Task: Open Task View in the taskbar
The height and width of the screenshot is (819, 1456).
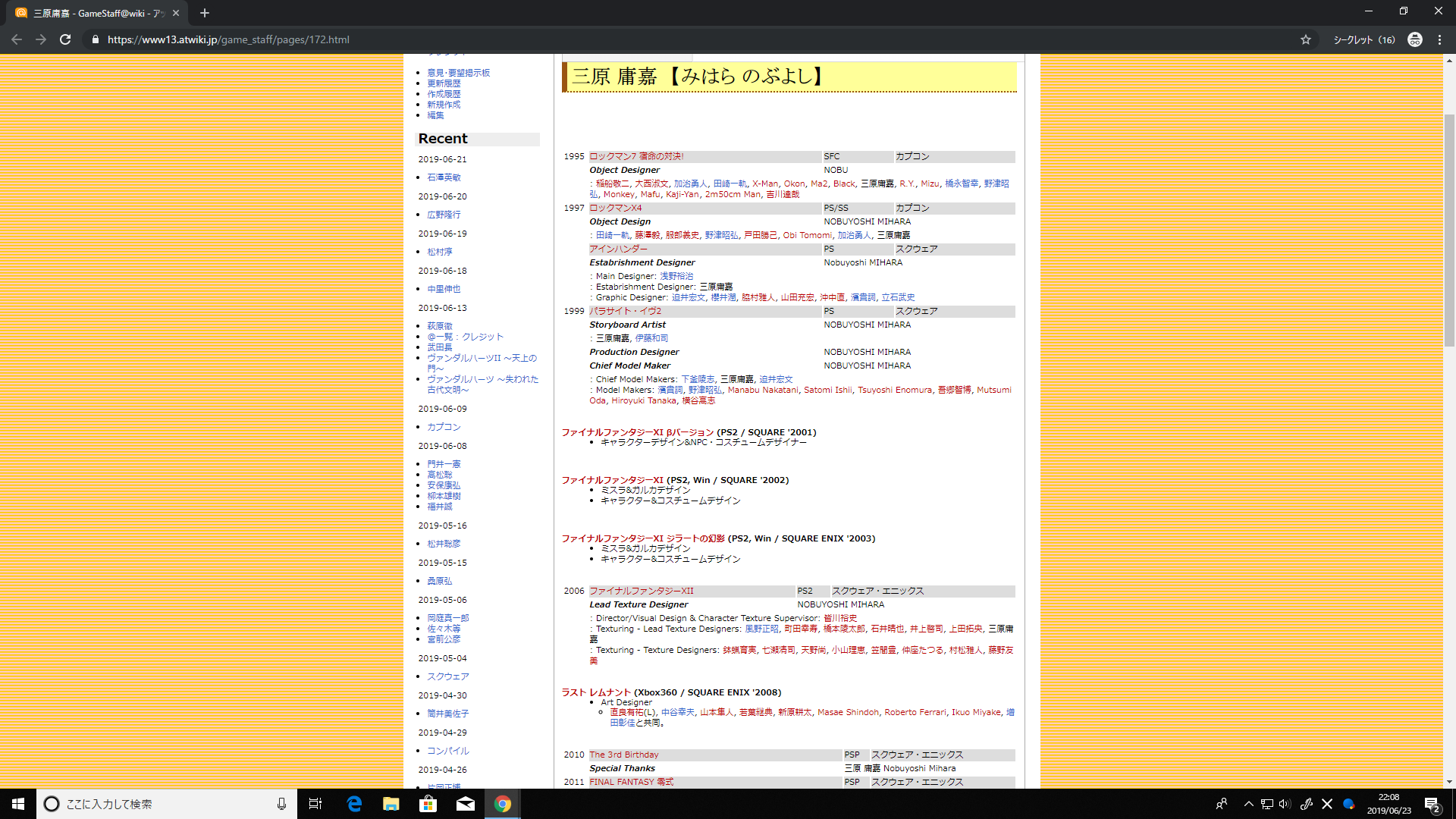Action: pos(315,804)
